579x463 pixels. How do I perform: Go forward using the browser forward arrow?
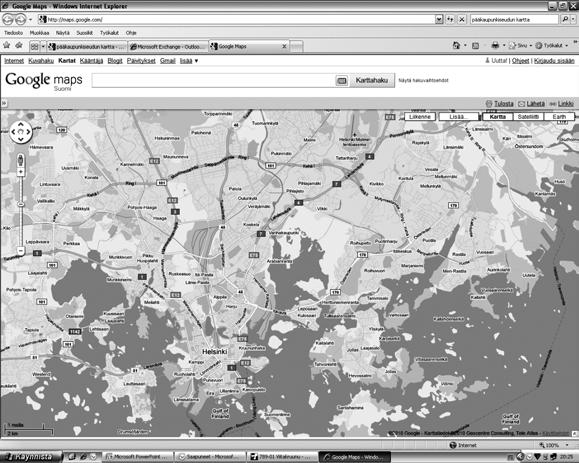20,19
